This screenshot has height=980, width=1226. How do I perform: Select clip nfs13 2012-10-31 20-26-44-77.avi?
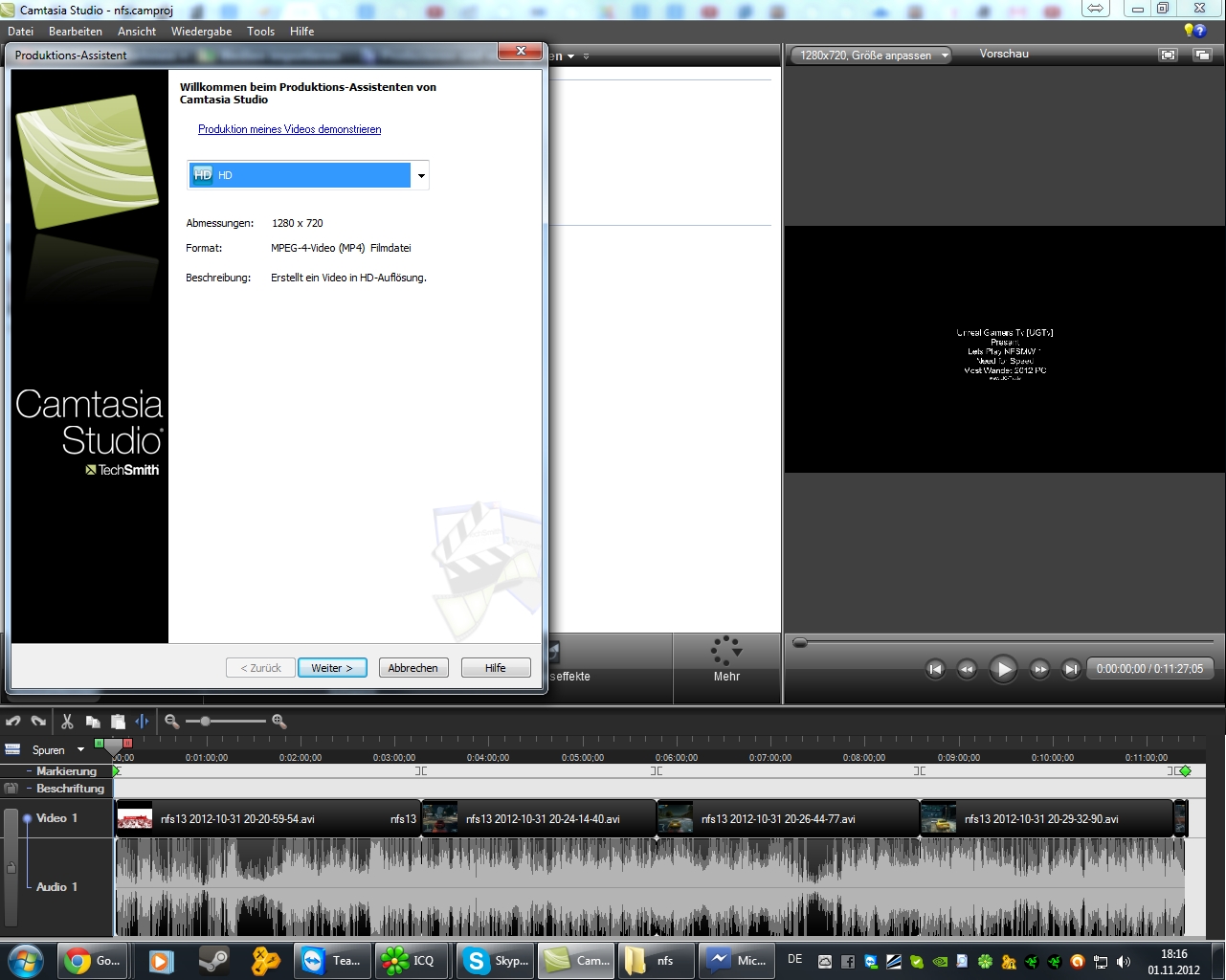point(789,819)
